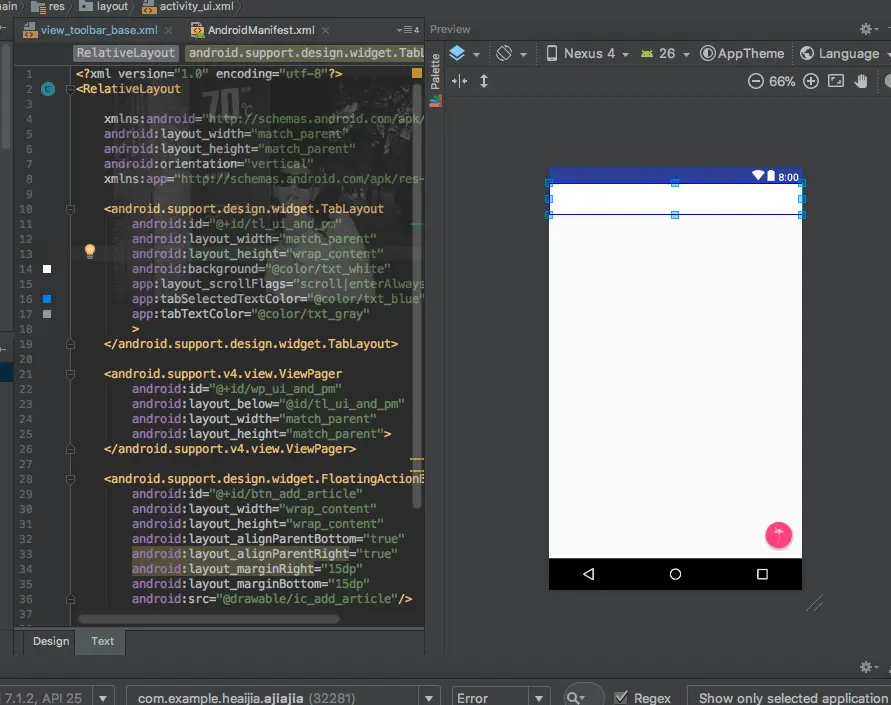The height and width of the screenshot is (705, 891).
Task: Click the lightbulb quick-fix icon in gutter
Action: point(89,251)
